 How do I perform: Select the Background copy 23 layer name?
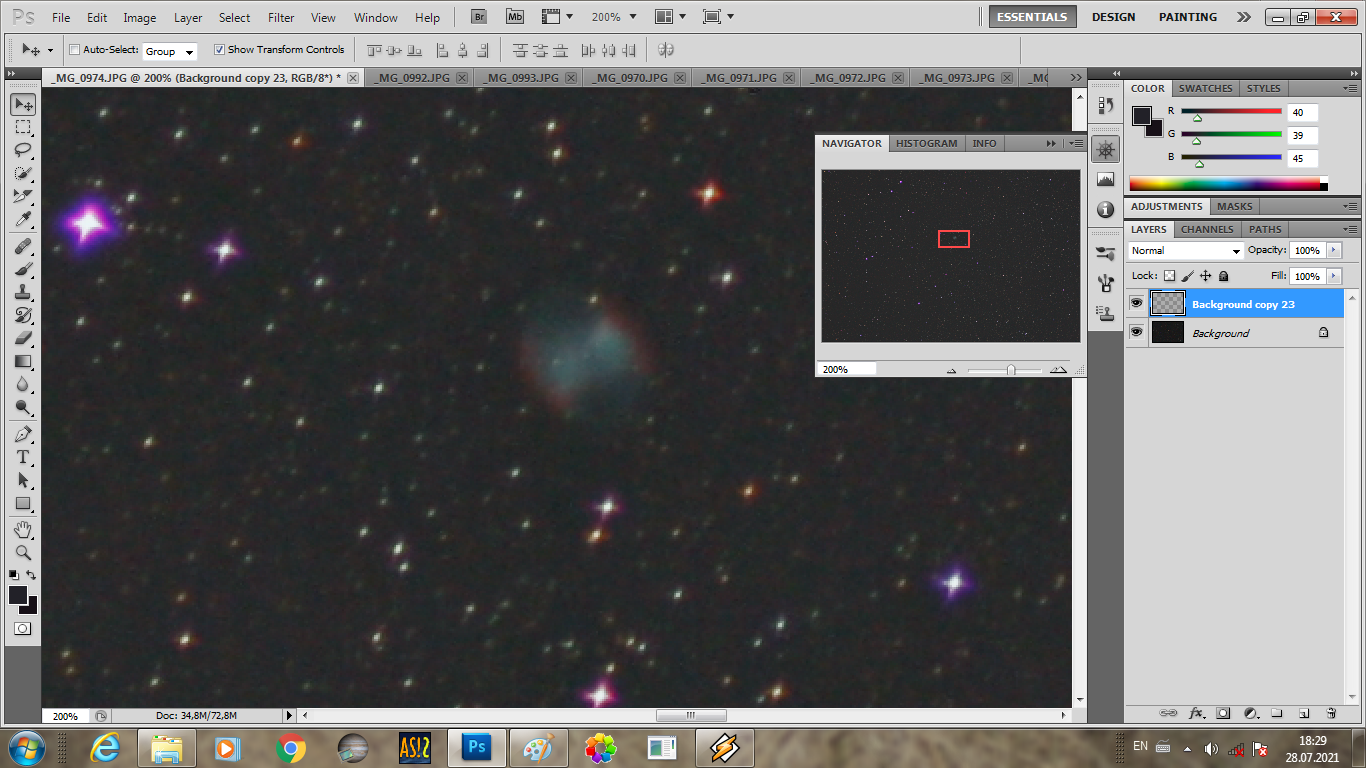pyautogui.click(x=1243, y=304)
